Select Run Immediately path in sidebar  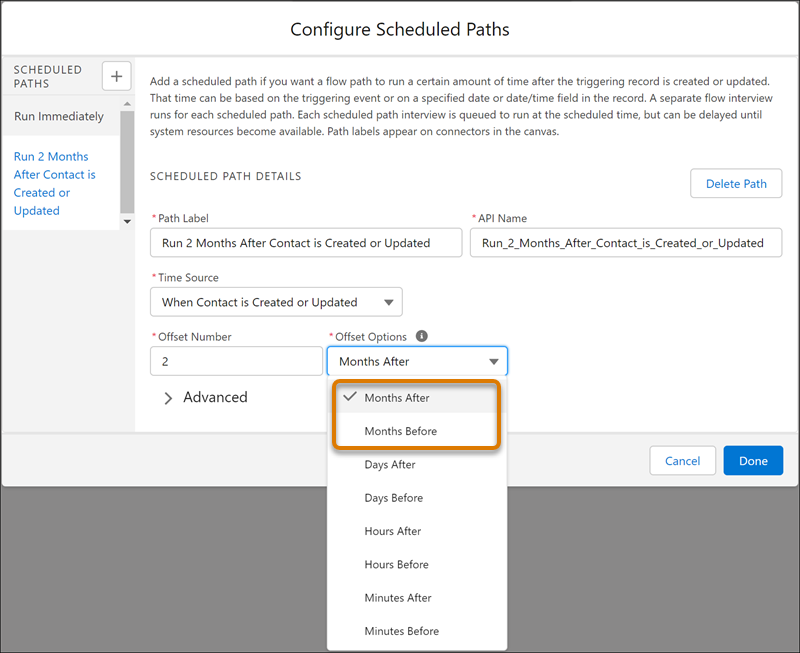[59, 117]
